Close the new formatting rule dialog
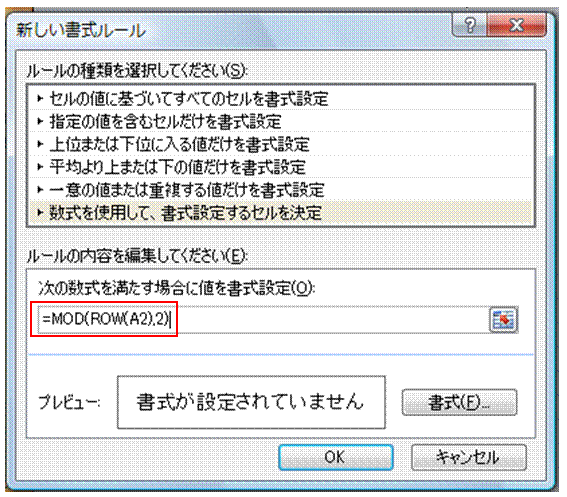Image resolution: width=567 pixels, height=497 pixels. tap(516, 25)
